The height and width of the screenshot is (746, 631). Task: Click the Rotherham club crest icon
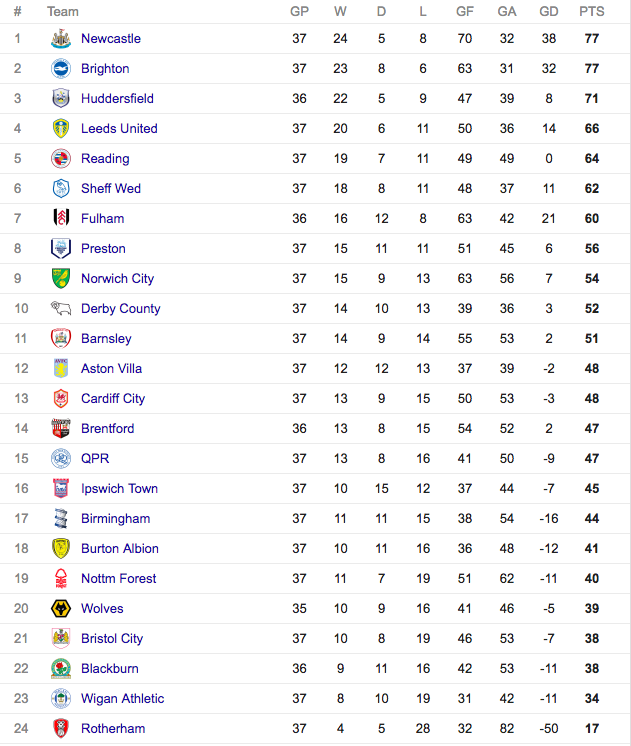61,729
